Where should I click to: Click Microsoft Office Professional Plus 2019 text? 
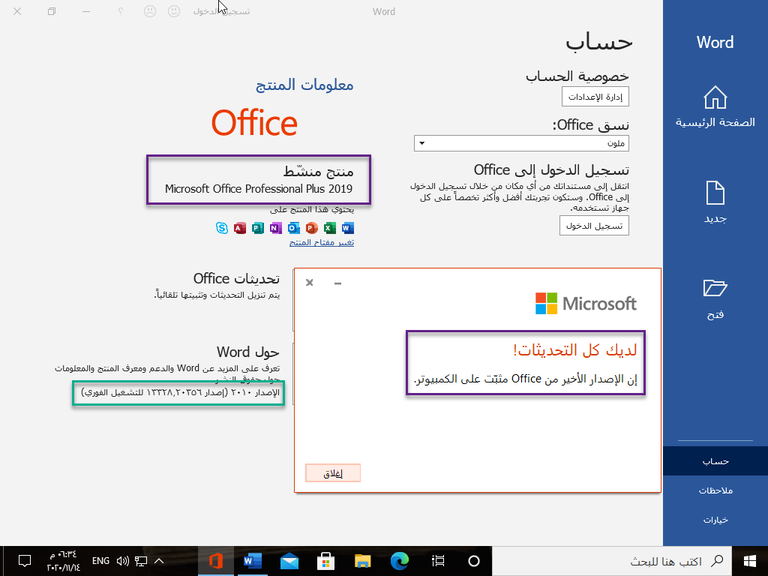click(259, 189)
